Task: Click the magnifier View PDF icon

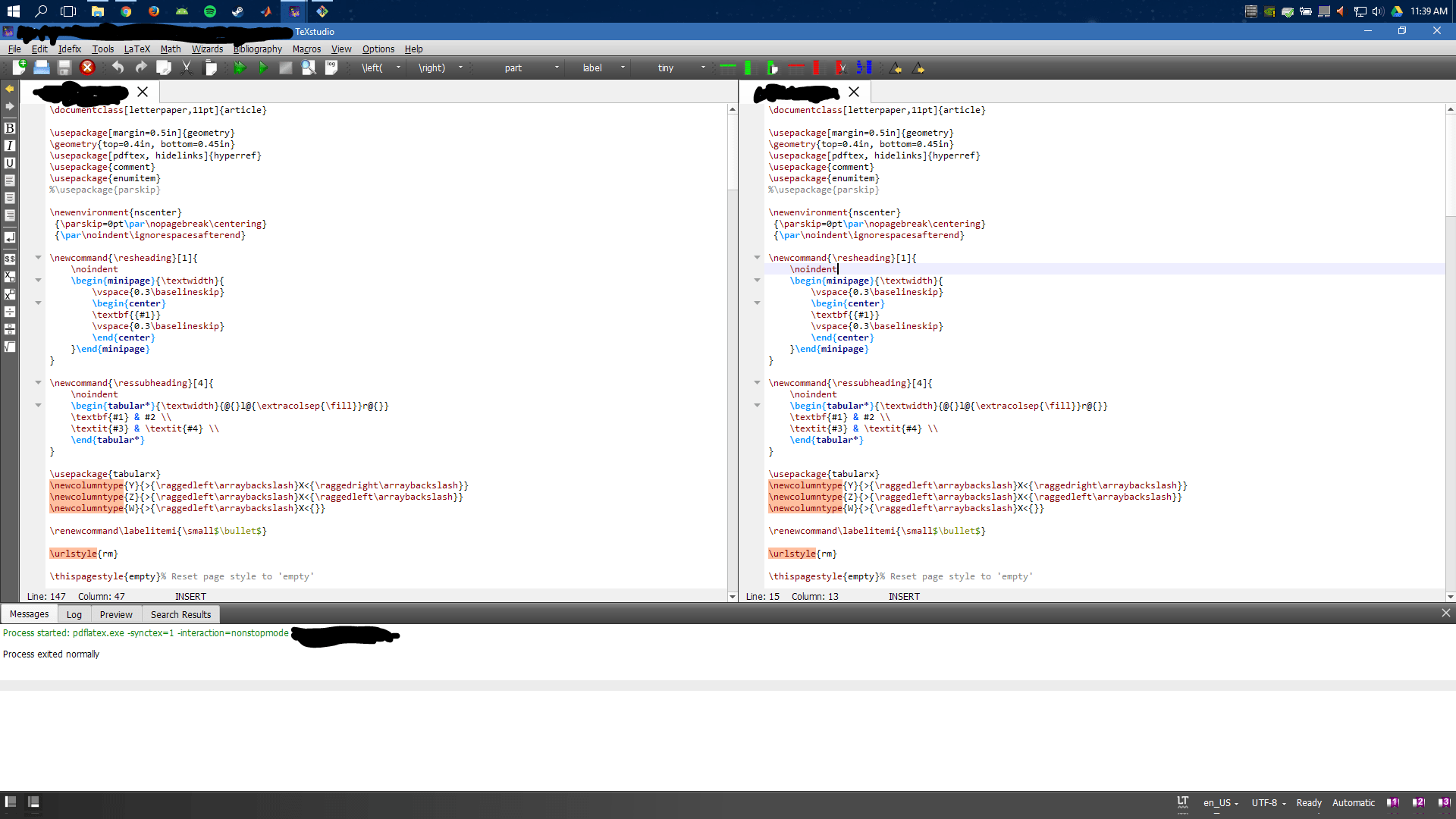Action: (x=308, y=68)
